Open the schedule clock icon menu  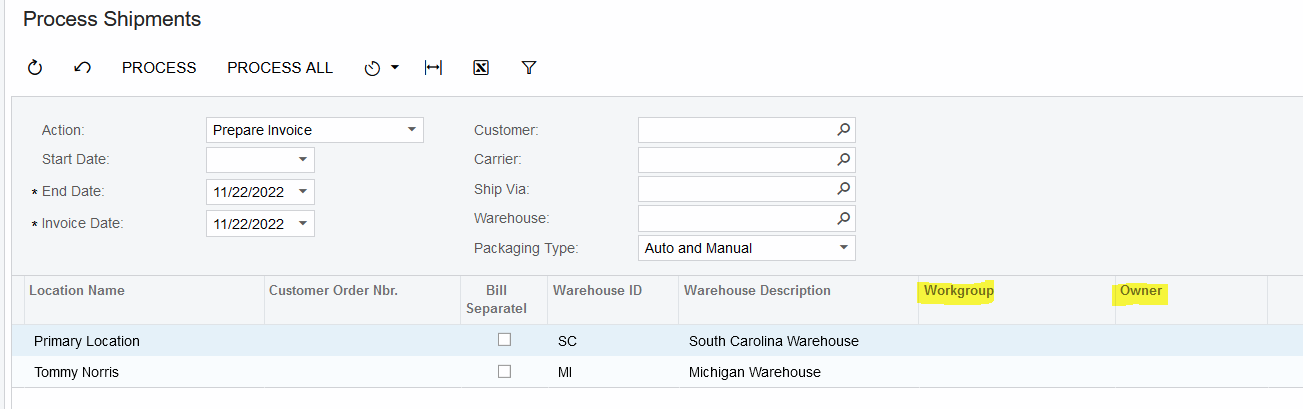(x=381, y=68)
